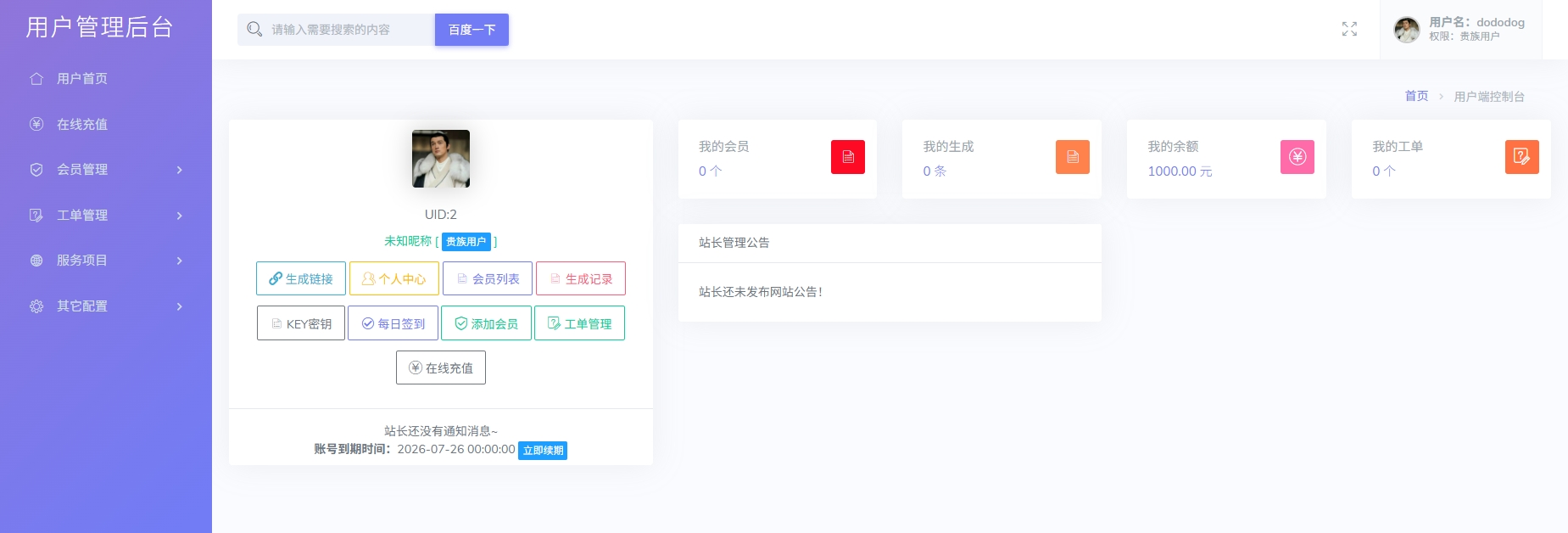Viewport: 1568px width, 533px height.
Task: Click the 站长还没有通知消息 notice text
Action: click(441, 431)
